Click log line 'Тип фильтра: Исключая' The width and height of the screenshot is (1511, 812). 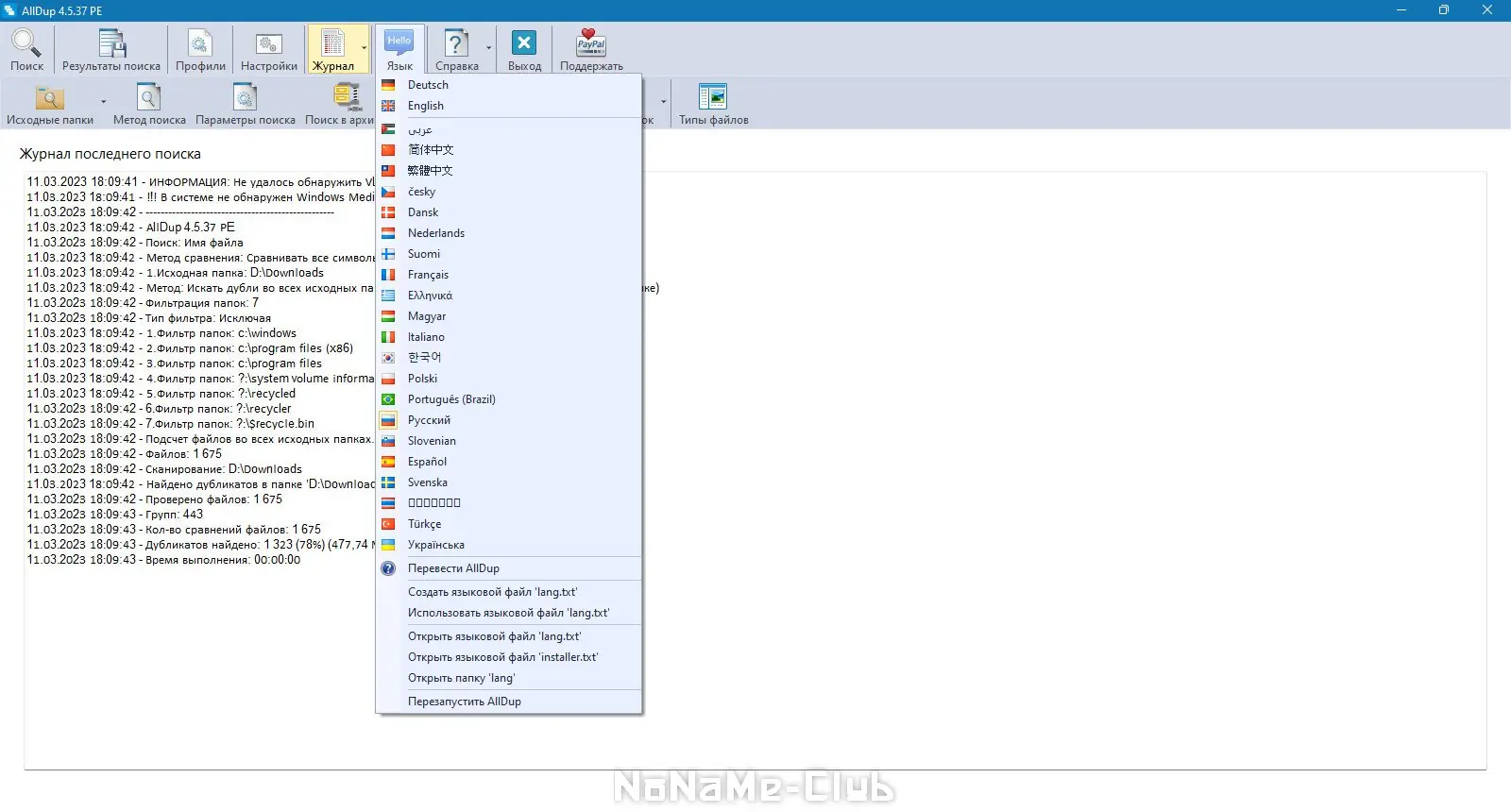point(148,318)
